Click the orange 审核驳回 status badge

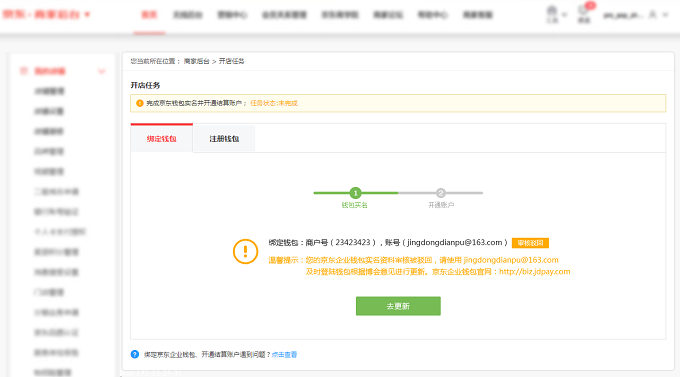coord(530,243)
